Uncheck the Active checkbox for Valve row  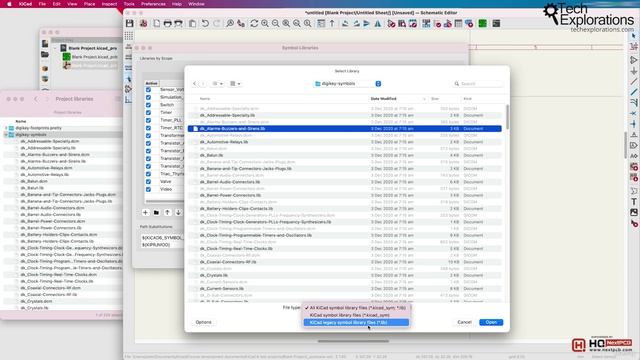pyautogui.click(x=148, y=182)
